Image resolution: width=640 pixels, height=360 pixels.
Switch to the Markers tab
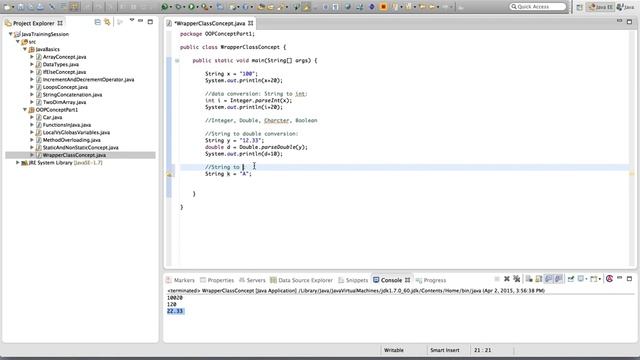tap(180, 280)
